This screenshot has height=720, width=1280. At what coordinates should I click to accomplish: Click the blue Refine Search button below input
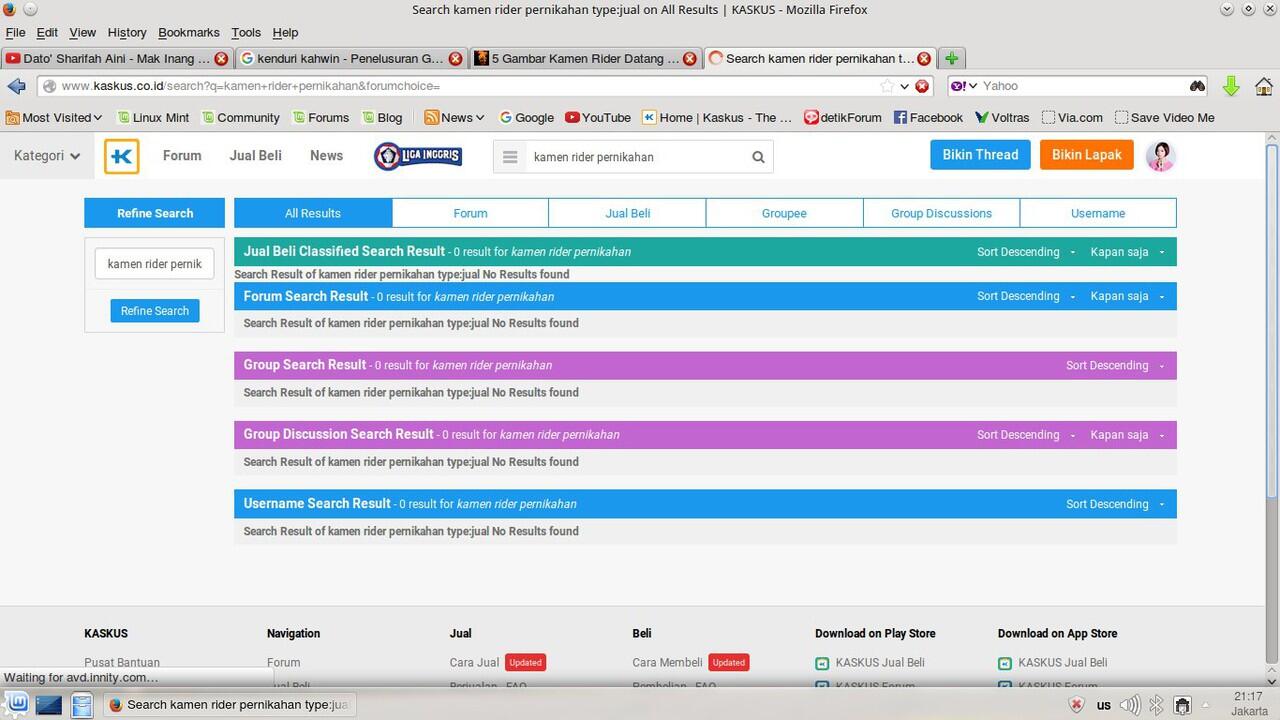155,311
